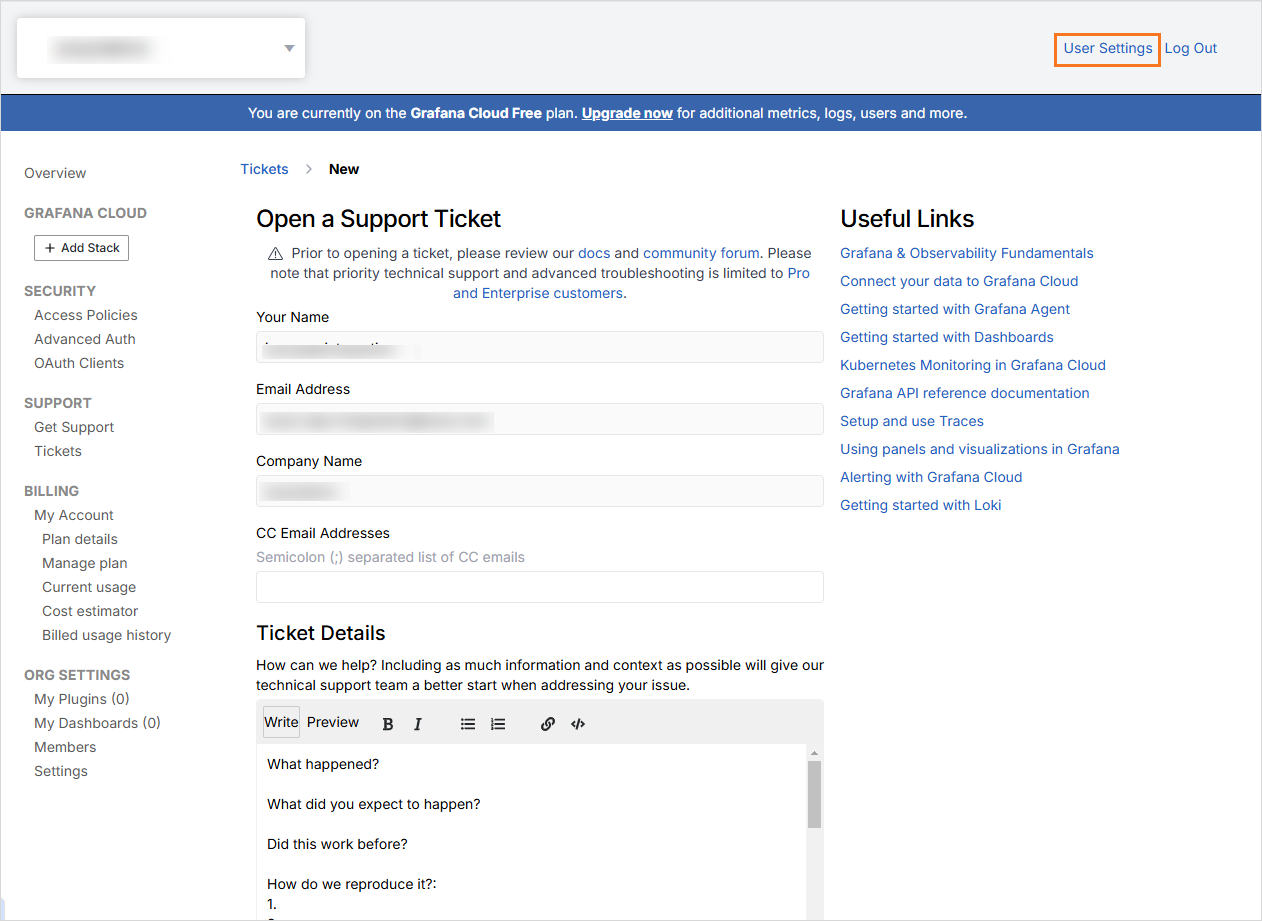The image size is (1262, 921).
Task: Open Manage plan
Action: (x=85, y=563)
